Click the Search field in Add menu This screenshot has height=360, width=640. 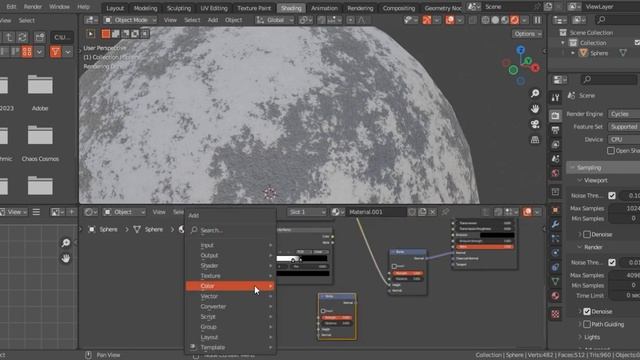(x=230, y=230)
